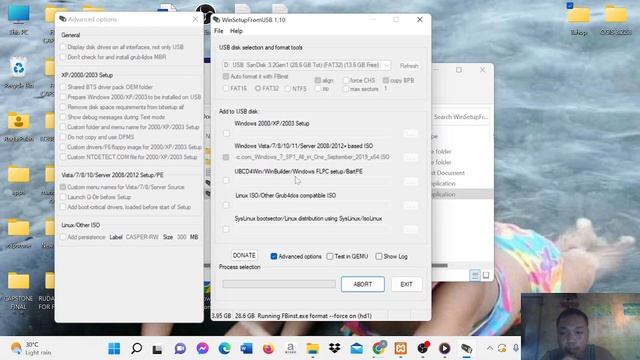
Task: Check Add persistence option
Action: tap(63, 237)
